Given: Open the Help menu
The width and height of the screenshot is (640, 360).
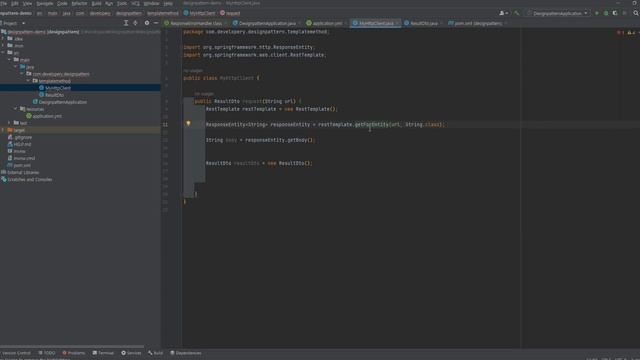Looking at the screenshot, I should coord(168,3).
